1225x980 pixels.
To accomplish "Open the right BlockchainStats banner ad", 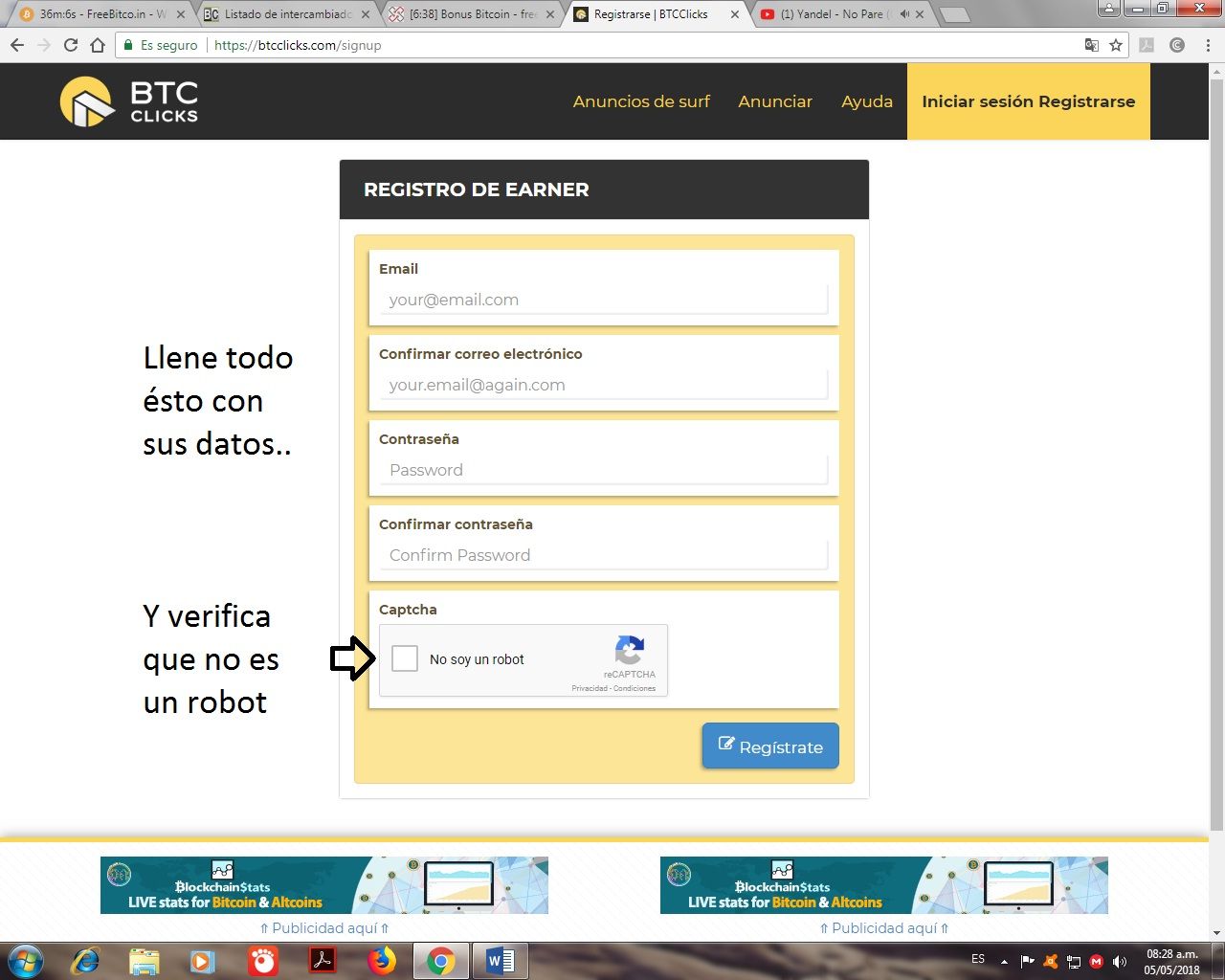I will click(884, 885).
